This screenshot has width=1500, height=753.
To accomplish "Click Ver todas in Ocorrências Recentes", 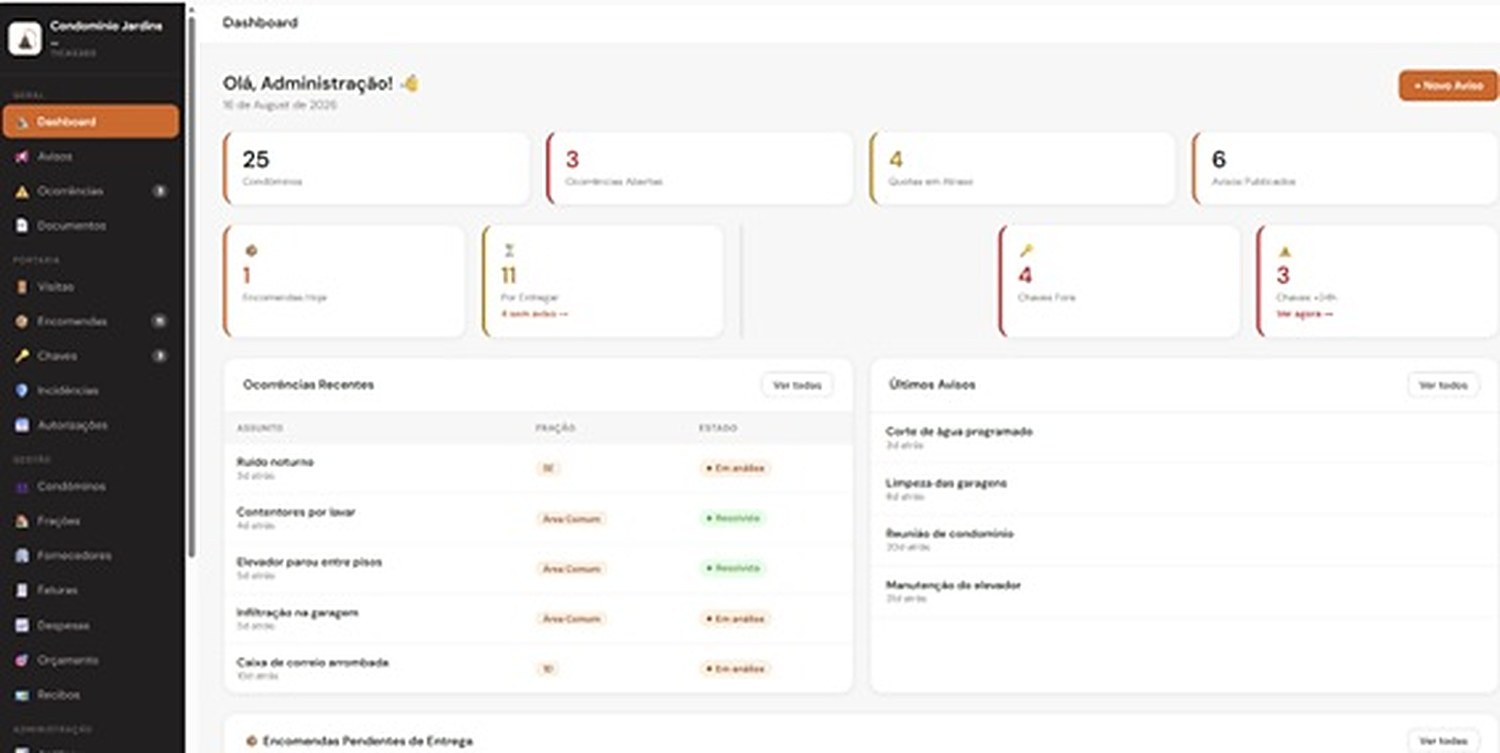I will coord(797,385).
